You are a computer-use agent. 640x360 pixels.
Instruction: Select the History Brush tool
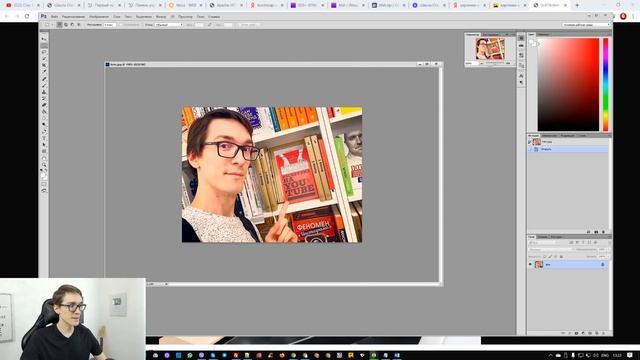point(44,98)
